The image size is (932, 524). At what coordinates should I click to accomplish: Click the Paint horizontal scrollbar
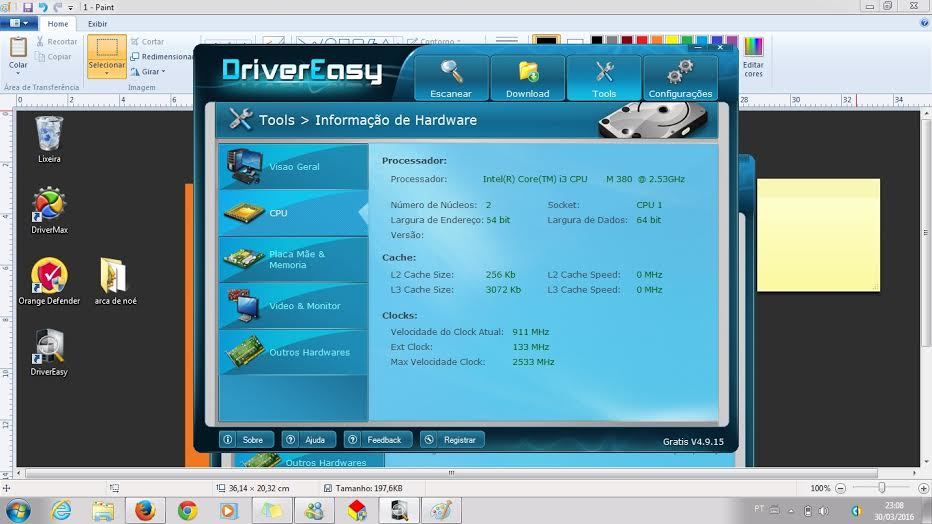[x=451, y=473]
